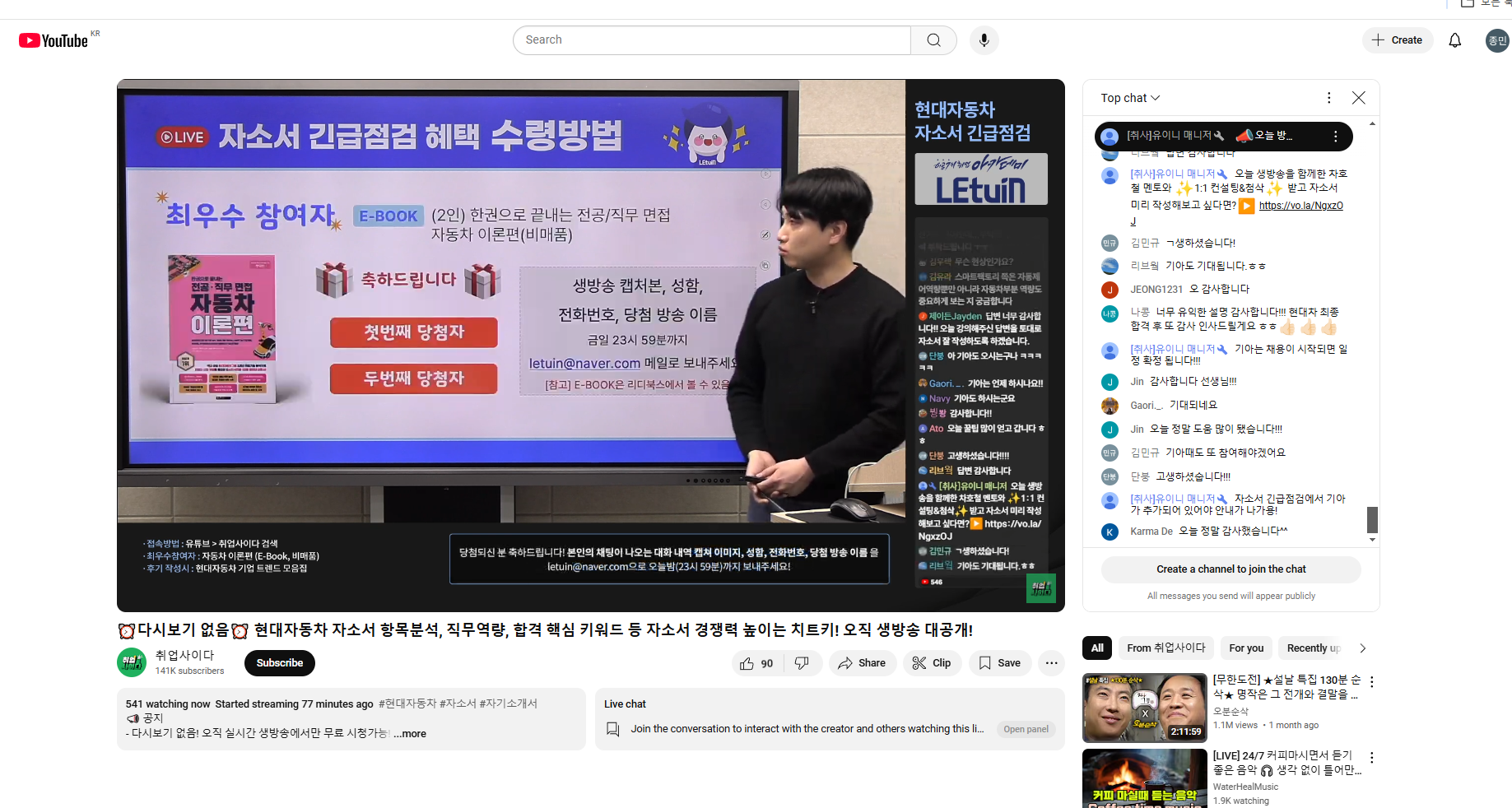The width and height of the screenshot is (1512, 808).
Task: Open the 오분순삭 channel name
Action: click(x=1230, y=712)
